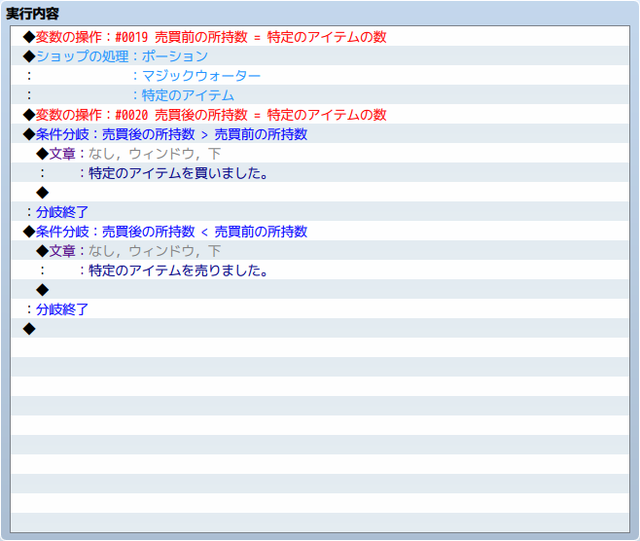Click the 実行内容 panel header label
Screen dimensions: 640x541
point(33,14)
